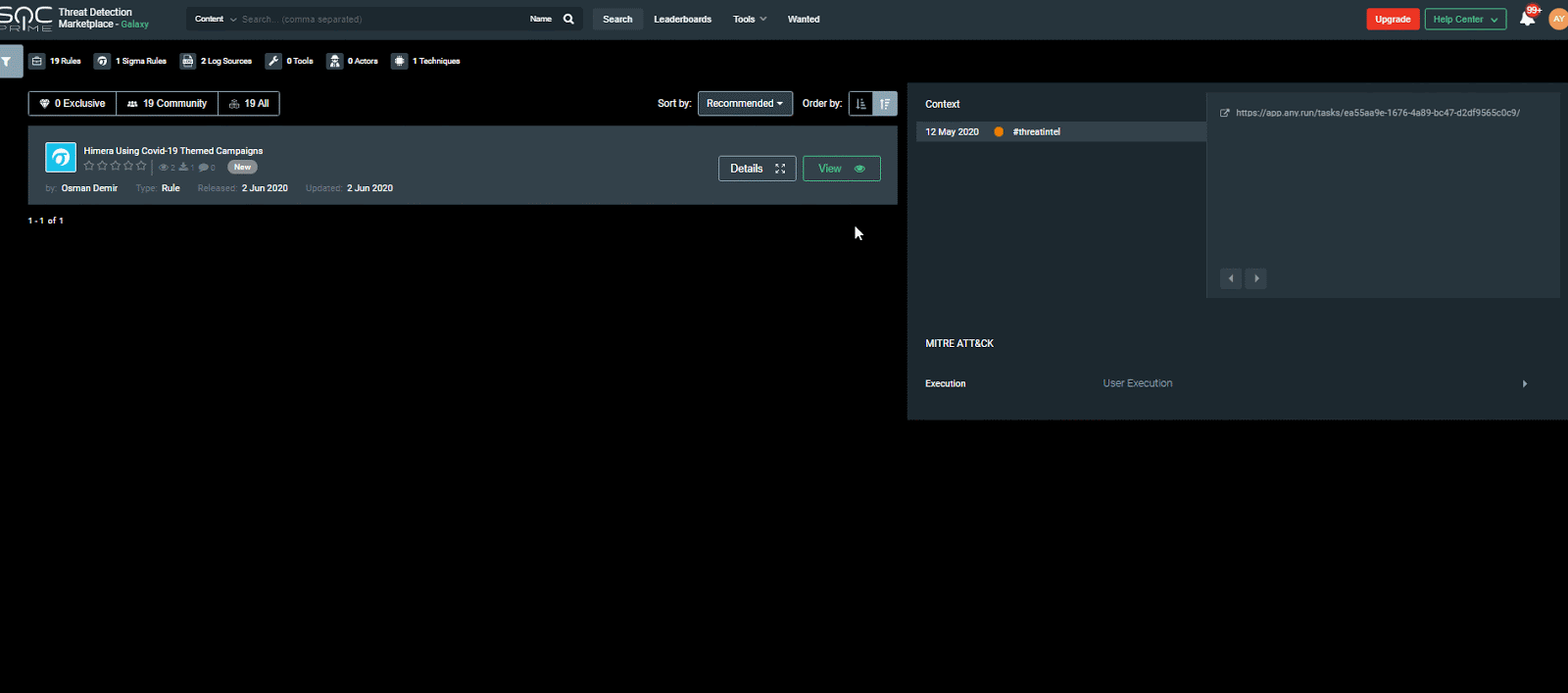Click the "1 - 1 of 1" pagination text
Screen dimensions: 1568x693
[46, 221]
